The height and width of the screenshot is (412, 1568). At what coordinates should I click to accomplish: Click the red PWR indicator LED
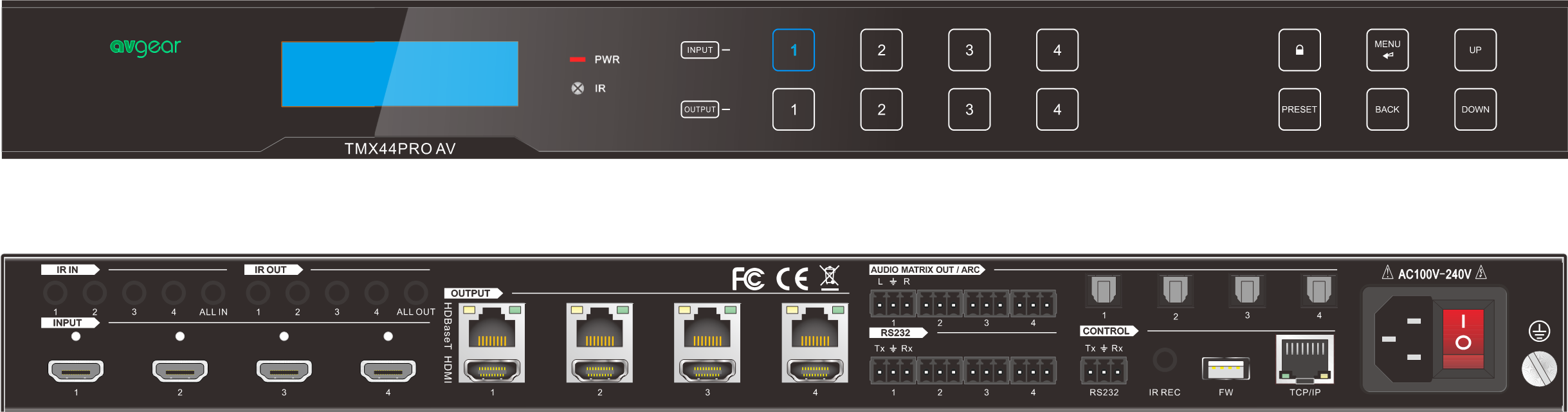tap(578, 59)
